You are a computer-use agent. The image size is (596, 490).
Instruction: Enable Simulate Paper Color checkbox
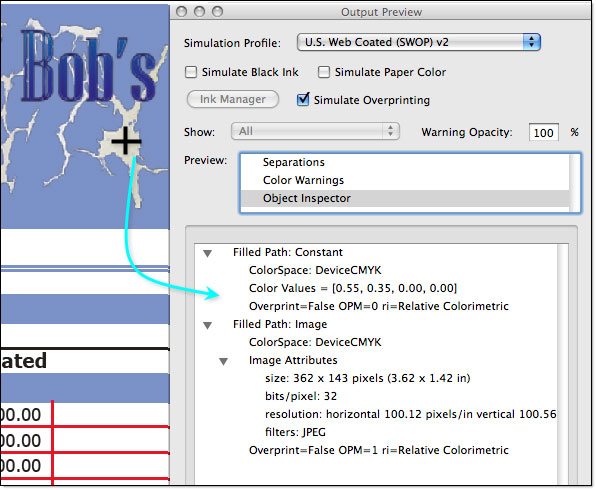(x=323, y=72)
